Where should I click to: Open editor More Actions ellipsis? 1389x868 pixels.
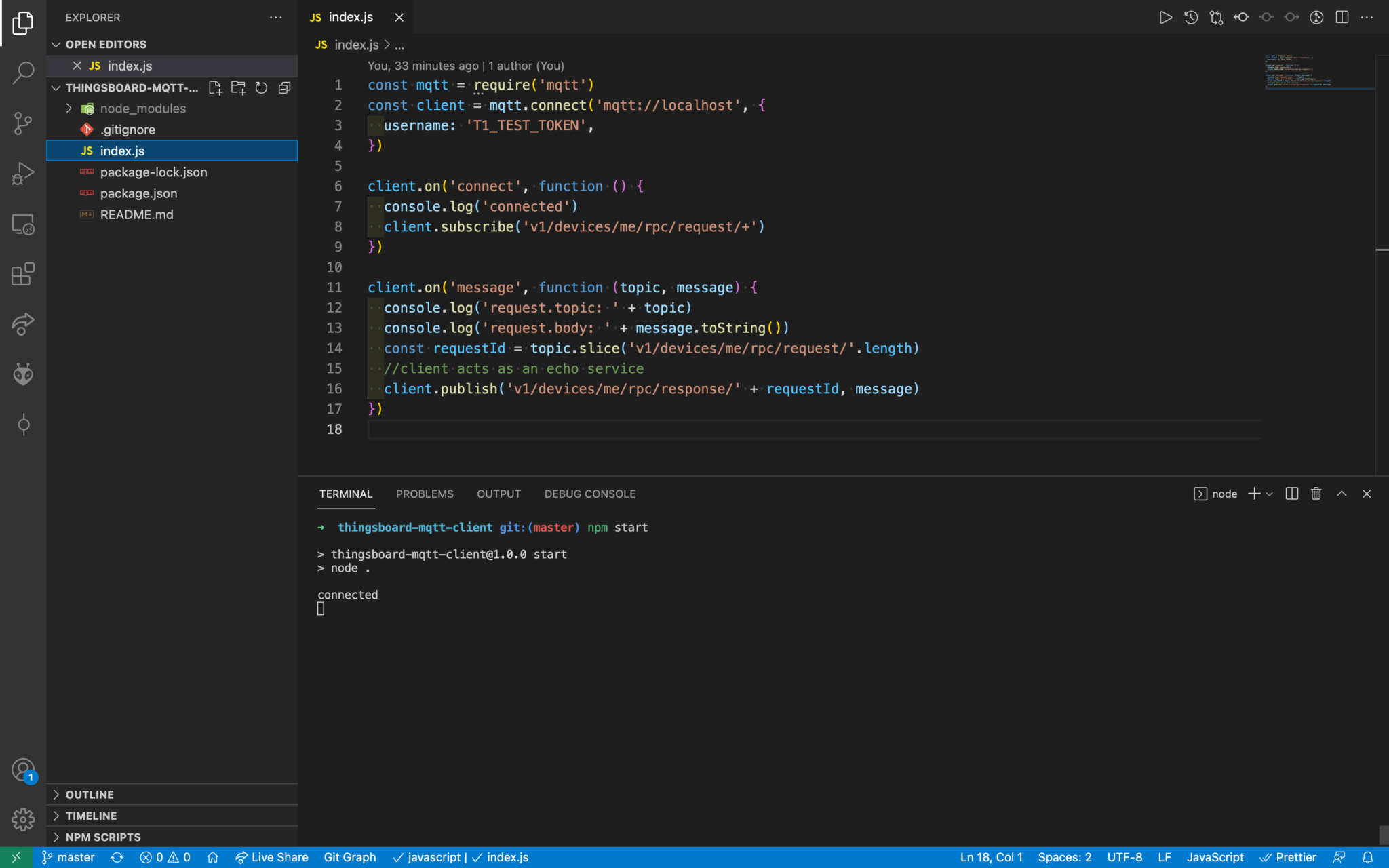1367,18
